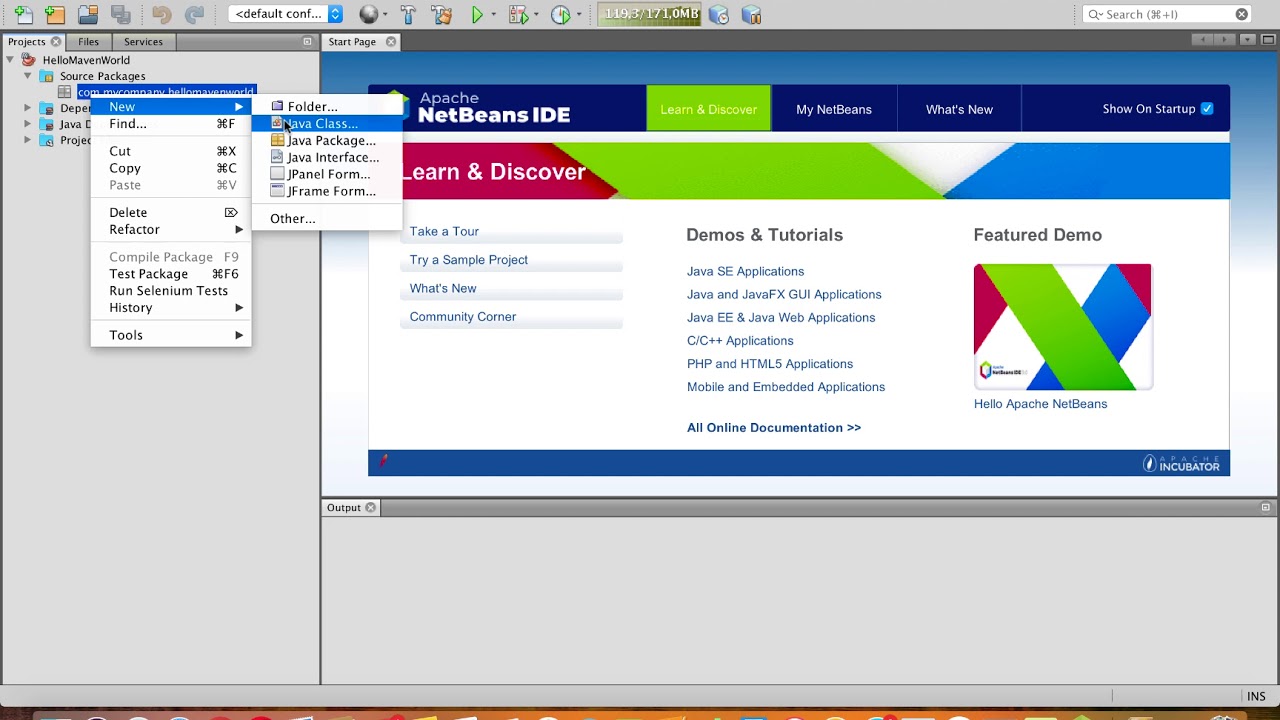Click the Redo arrow in the toolbar
The height and width of the screenshot is (720, 1280).
[194, 14]
